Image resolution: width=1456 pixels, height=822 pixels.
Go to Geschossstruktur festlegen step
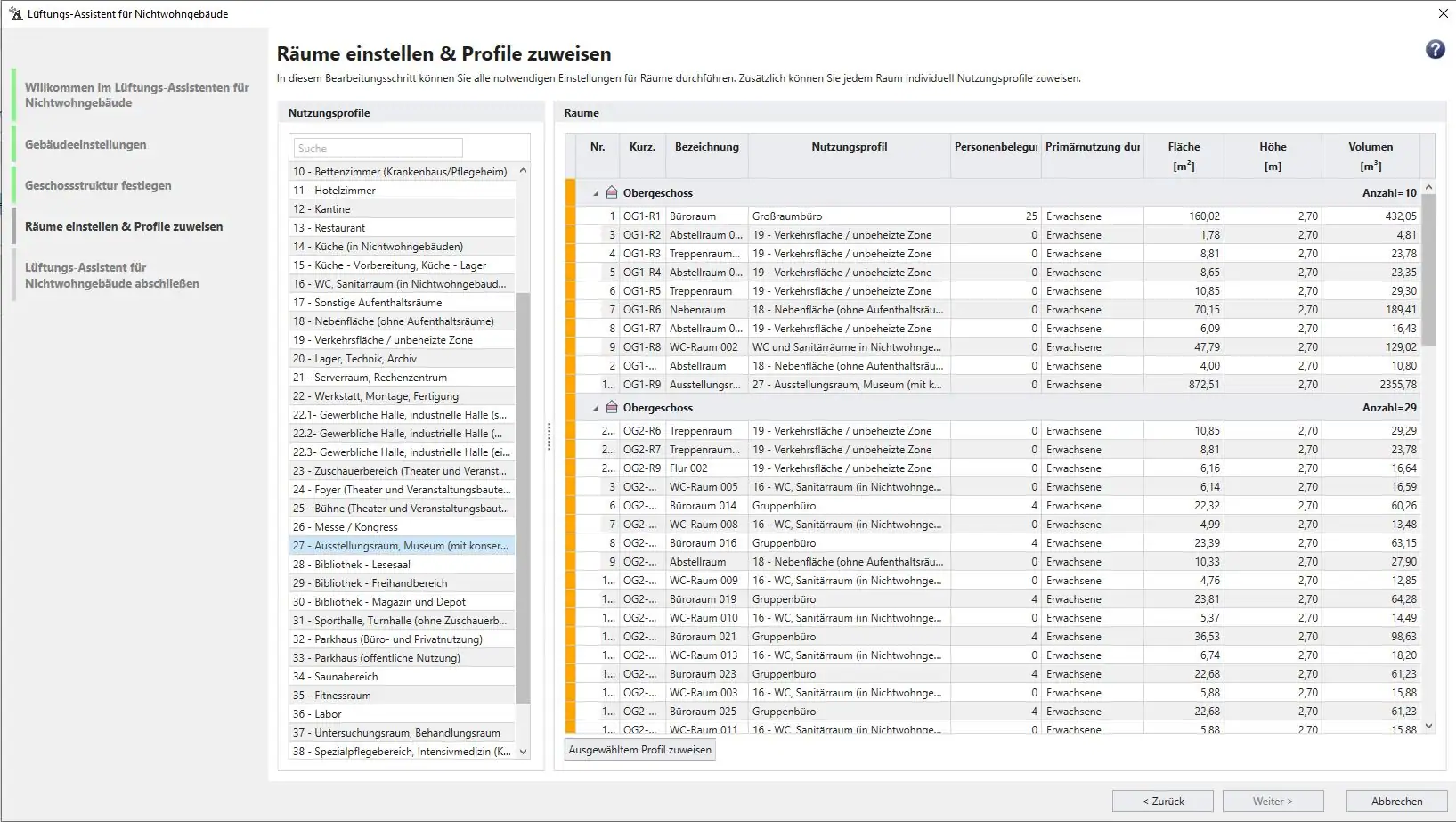pyautogui.click(x=98, y=185)
